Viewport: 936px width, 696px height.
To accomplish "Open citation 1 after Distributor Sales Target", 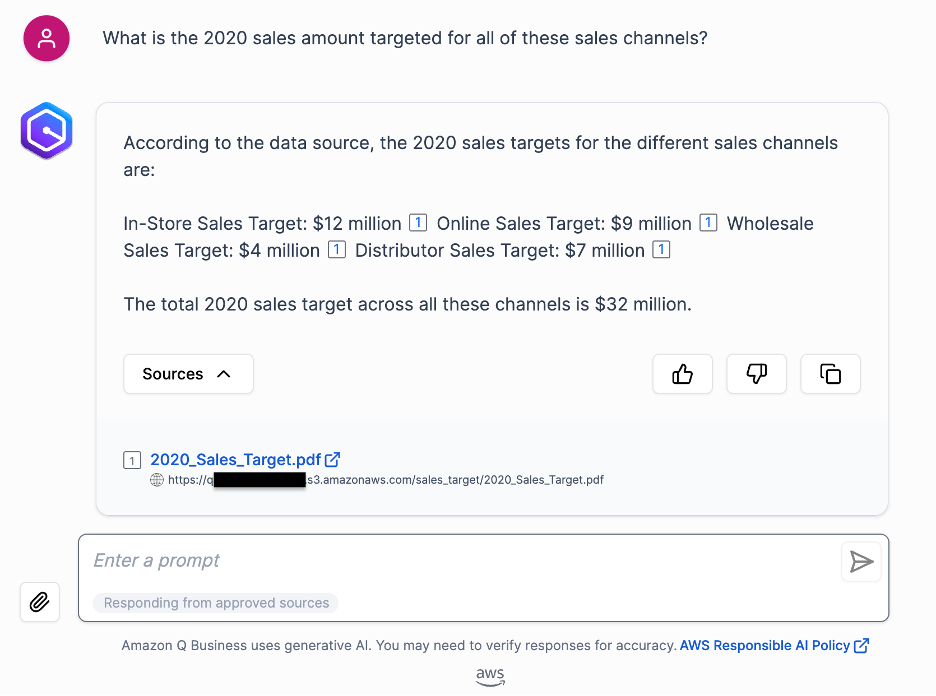I will 661,250.
